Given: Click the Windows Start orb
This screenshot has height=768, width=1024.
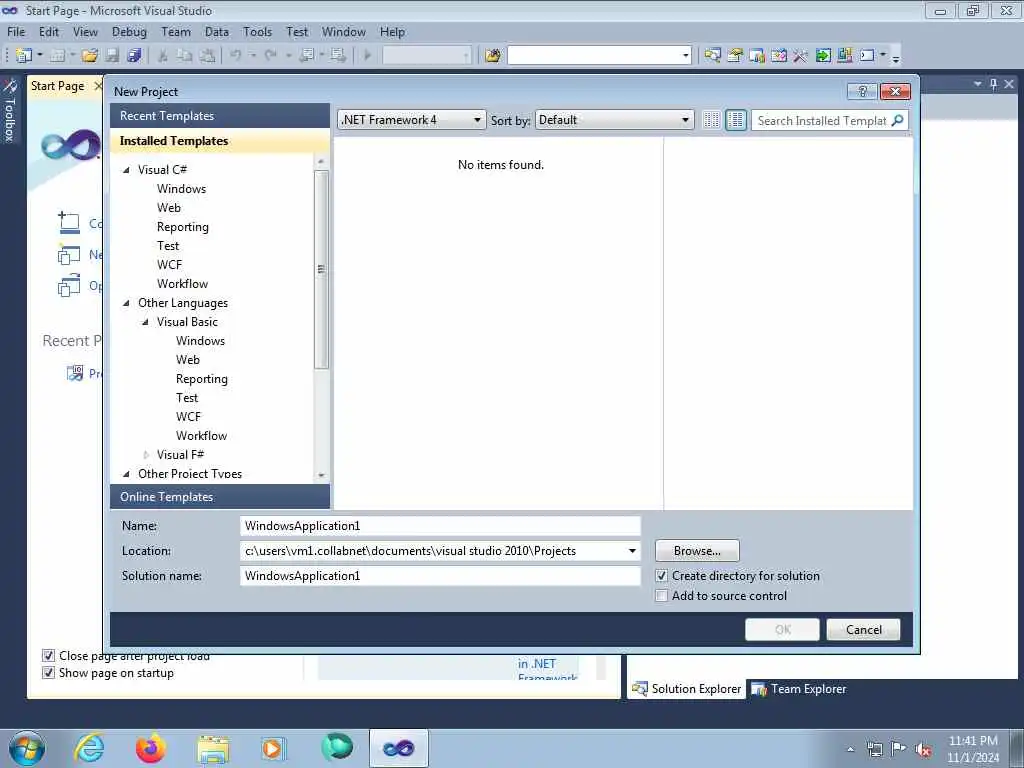Looking at the screenshot, I should click(x=27, y=748).
